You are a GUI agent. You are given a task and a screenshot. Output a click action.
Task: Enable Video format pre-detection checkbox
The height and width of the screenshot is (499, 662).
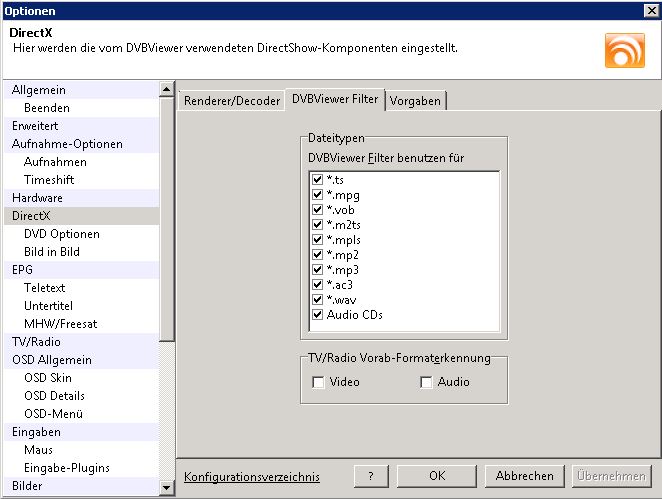[x=318, y=382]
